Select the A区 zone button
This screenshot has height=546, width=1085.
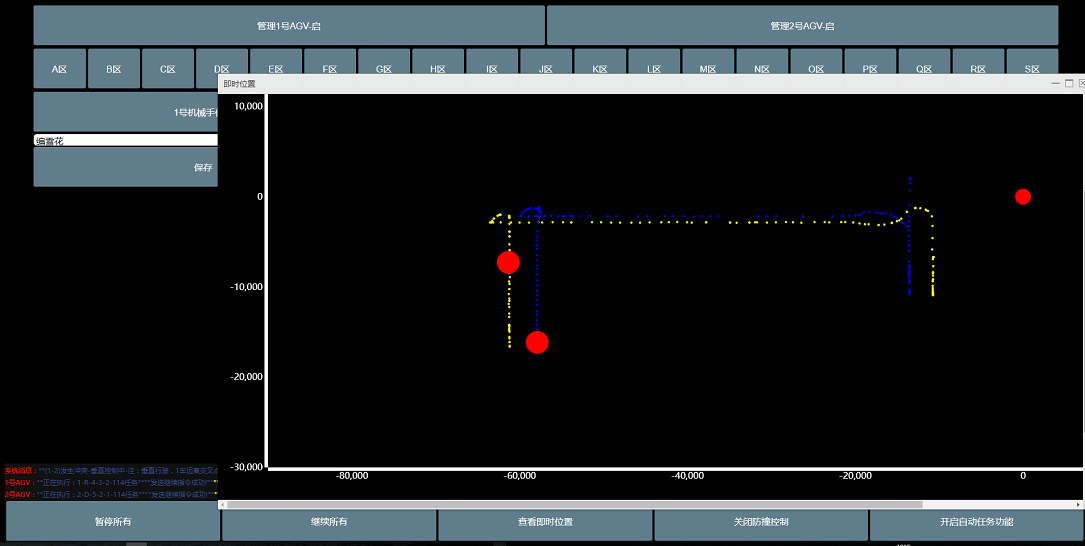coord(60,69)
